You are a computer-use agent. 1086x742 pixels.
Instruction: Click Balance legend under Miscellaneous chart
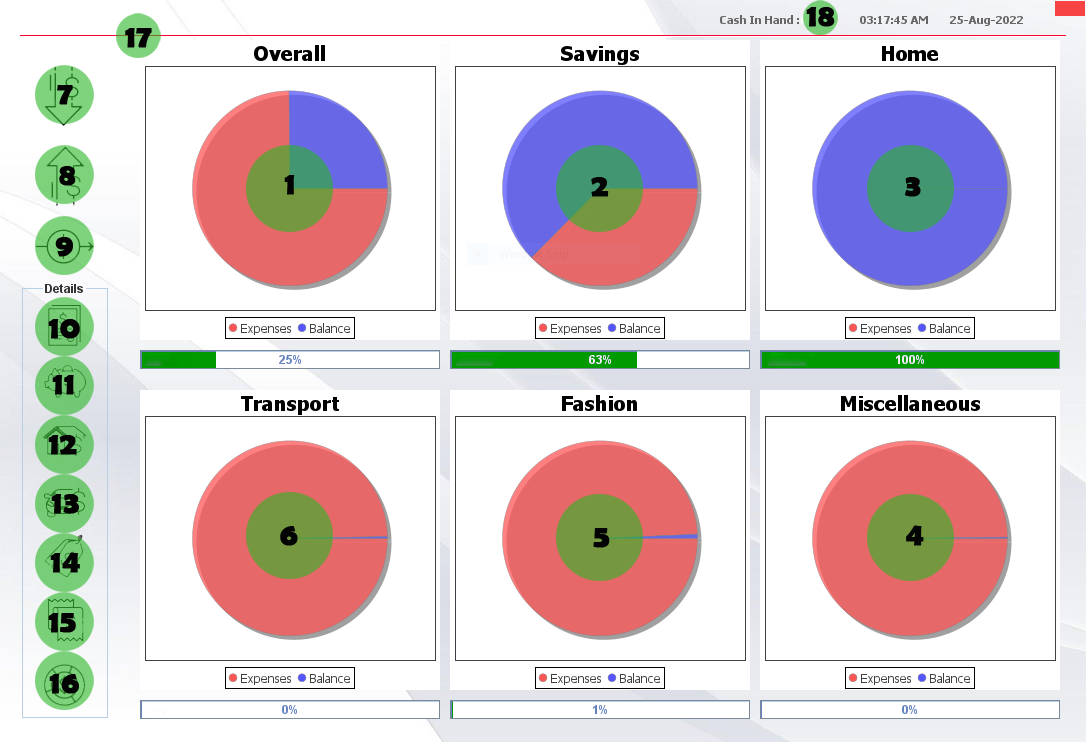tap(945, 678)
